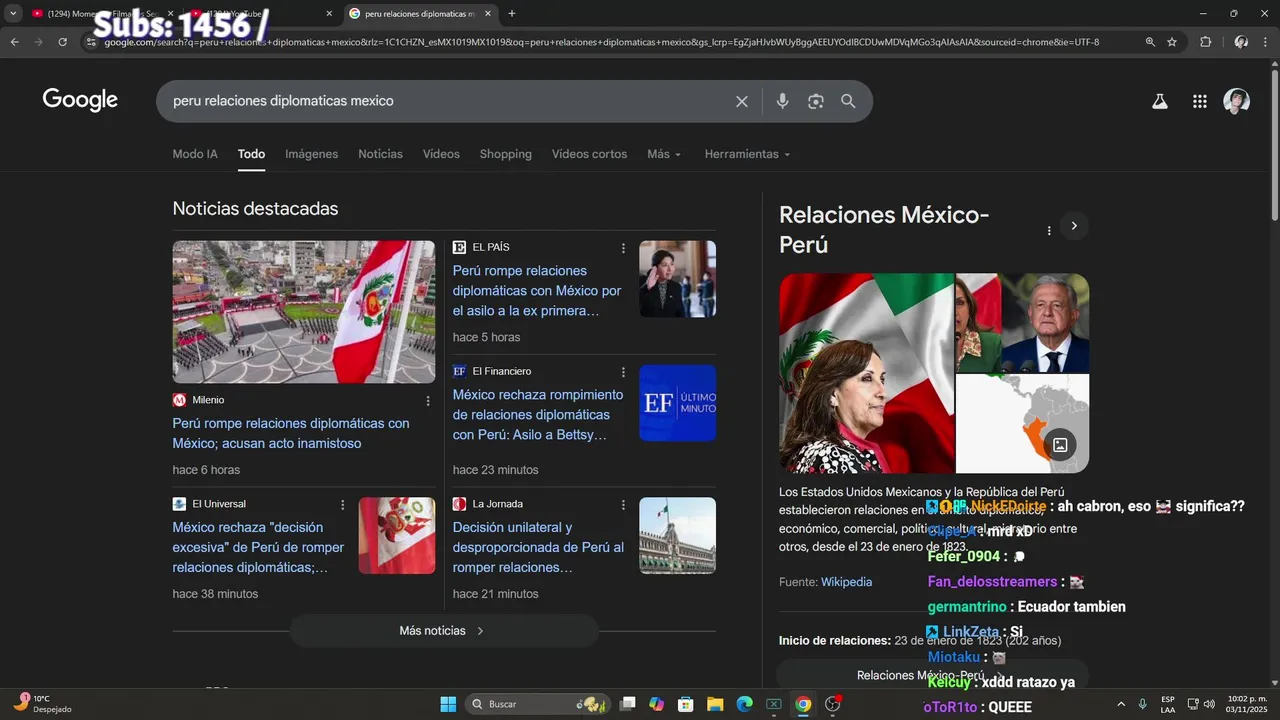Image resolution: width=1280 pixels, height=720 pixels.
Task: Open Google Lens image search
Action: [816, 101]
